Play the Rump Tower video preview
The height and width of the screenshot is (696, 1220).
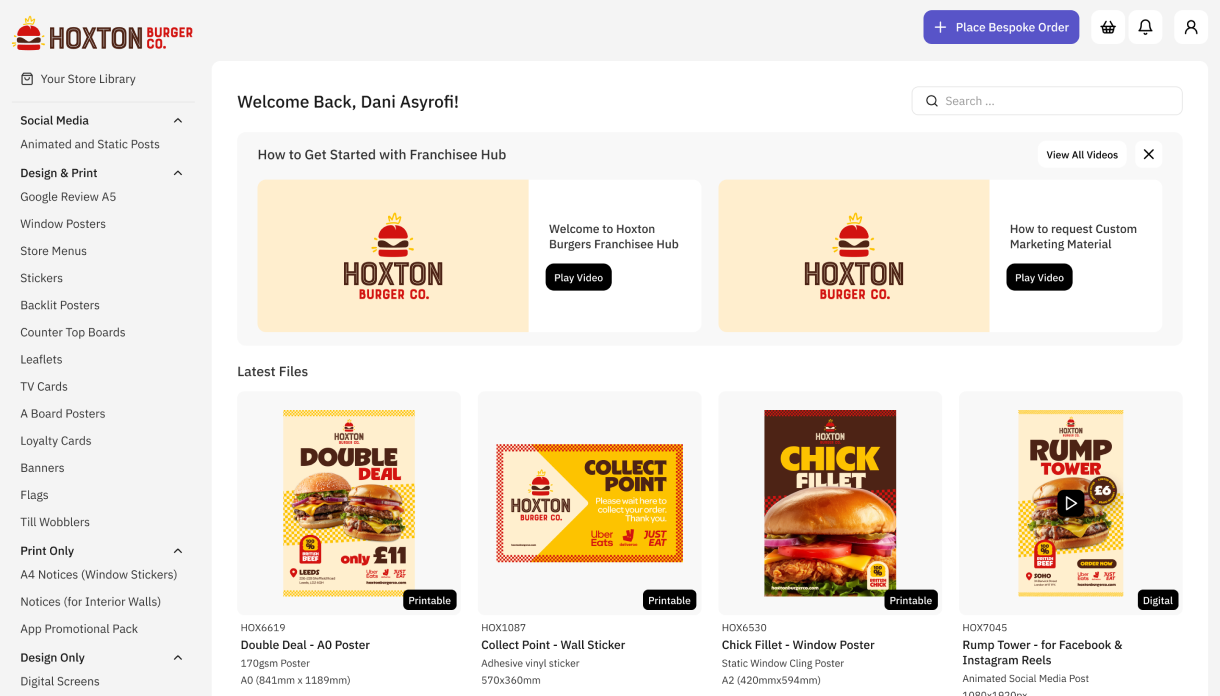coord(1071,503)
